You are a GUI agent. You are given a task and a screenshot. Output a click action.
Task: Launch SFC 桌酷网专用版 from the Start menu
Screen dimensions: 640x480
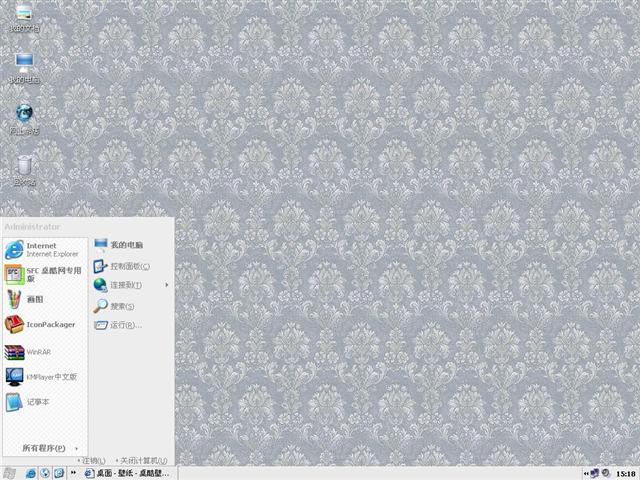click(45, 274)
